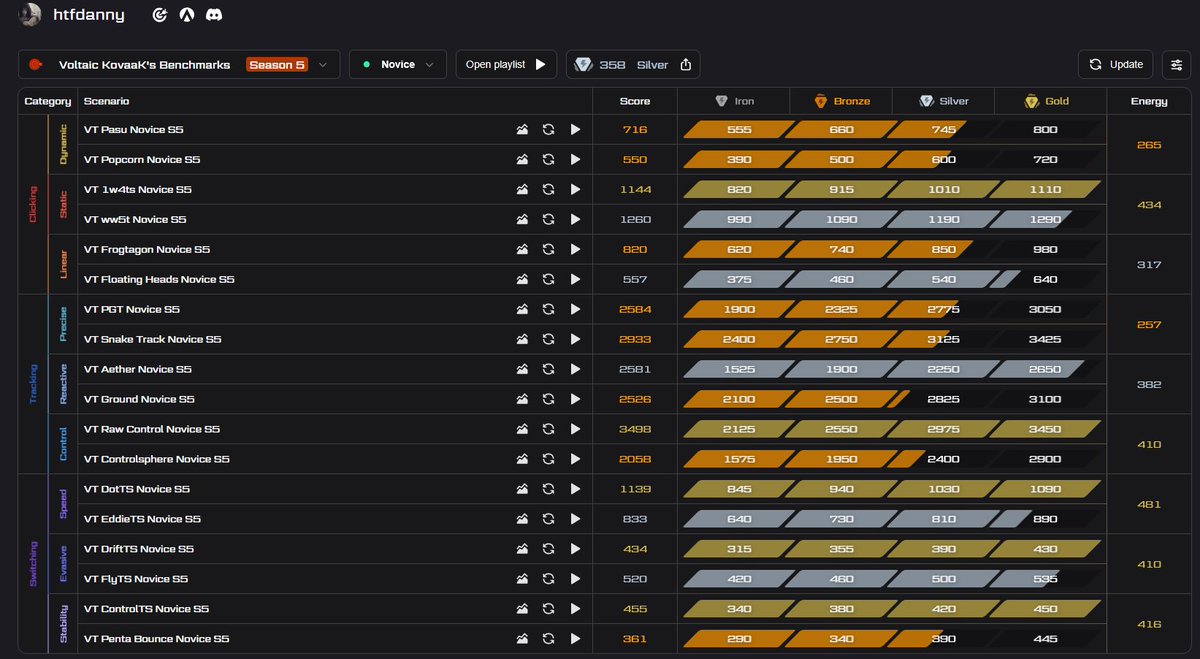
Task: Click the Energy column header
Action: point(1149,101)
